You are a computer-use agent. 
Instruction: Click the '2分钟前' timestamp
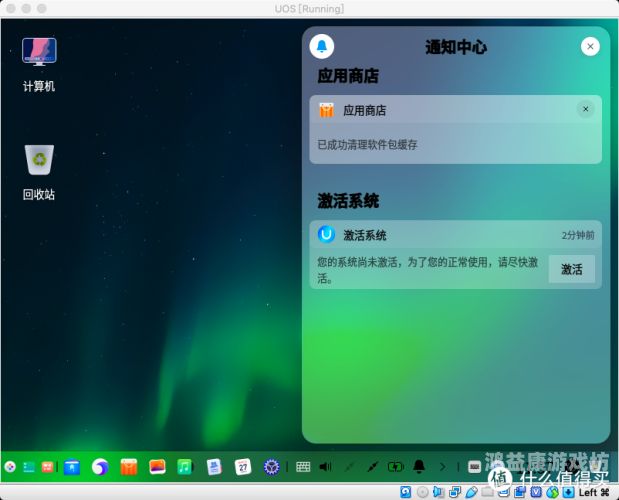[x=578, y=236]
